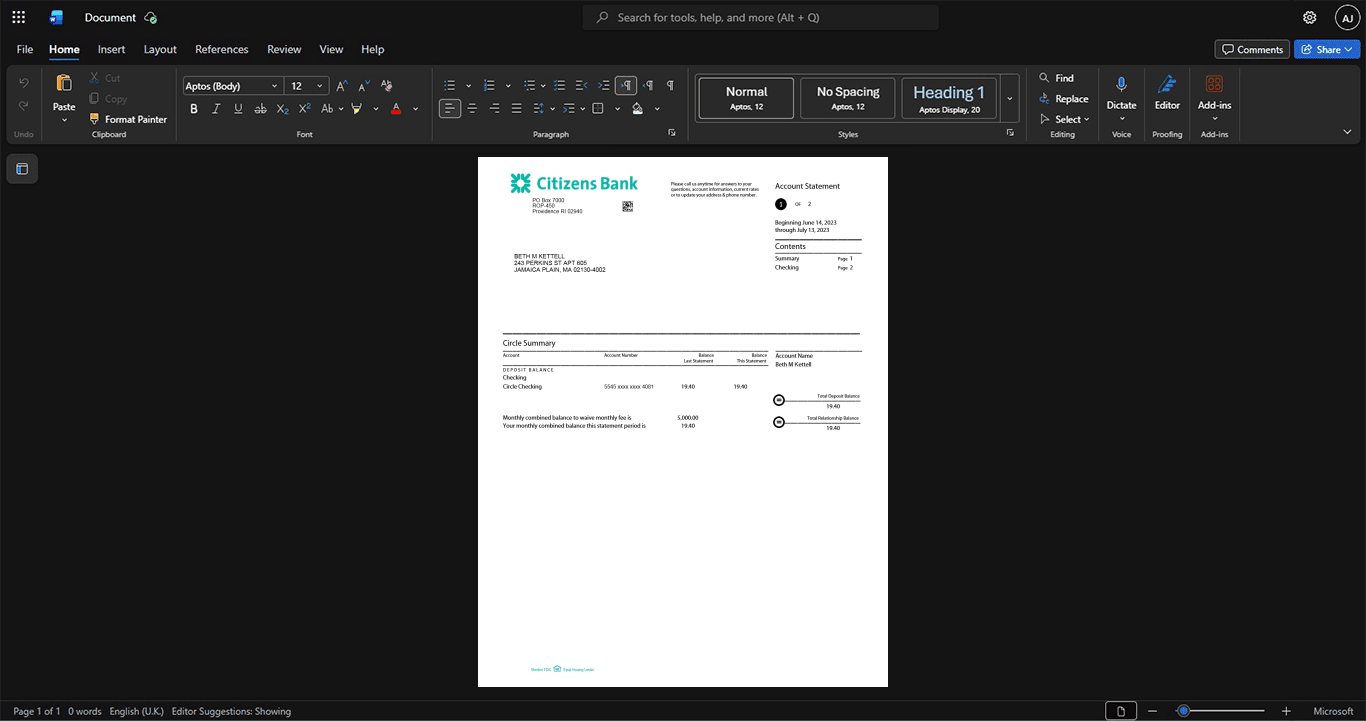The width and height of the screenshot is (1366, 721).
Task: Toggle Italic formatting
Action: coord(216,109)
